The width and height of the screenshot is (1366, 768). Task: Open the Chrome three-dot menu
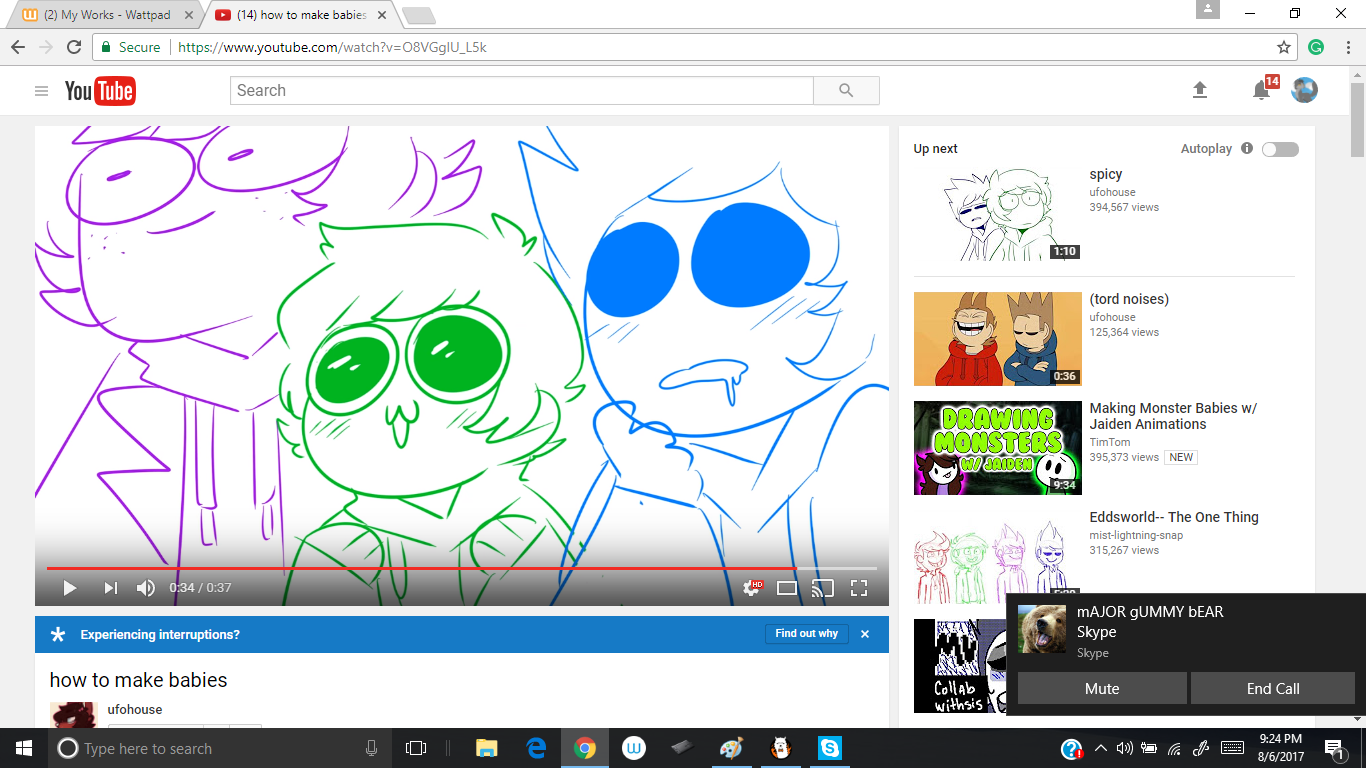[x=1346, y=47]
